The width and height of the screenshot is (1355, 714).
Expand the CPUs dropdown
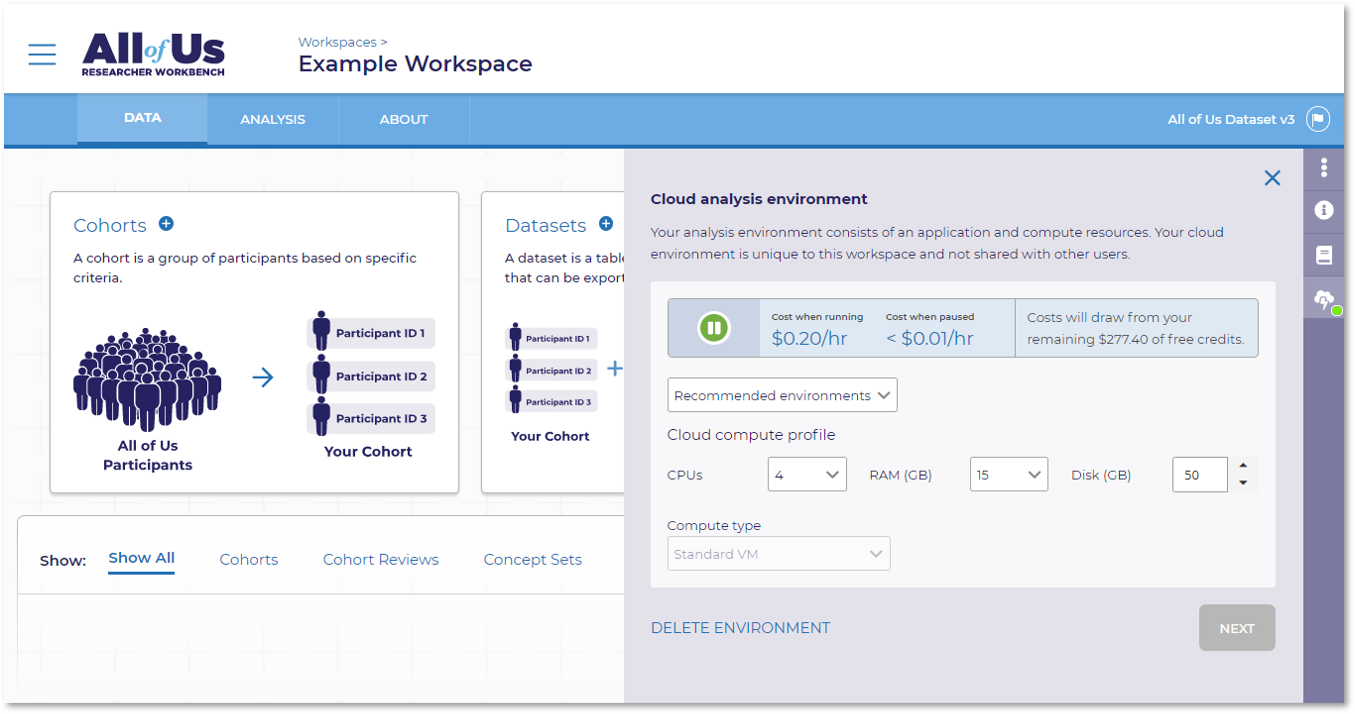(807, 475)
